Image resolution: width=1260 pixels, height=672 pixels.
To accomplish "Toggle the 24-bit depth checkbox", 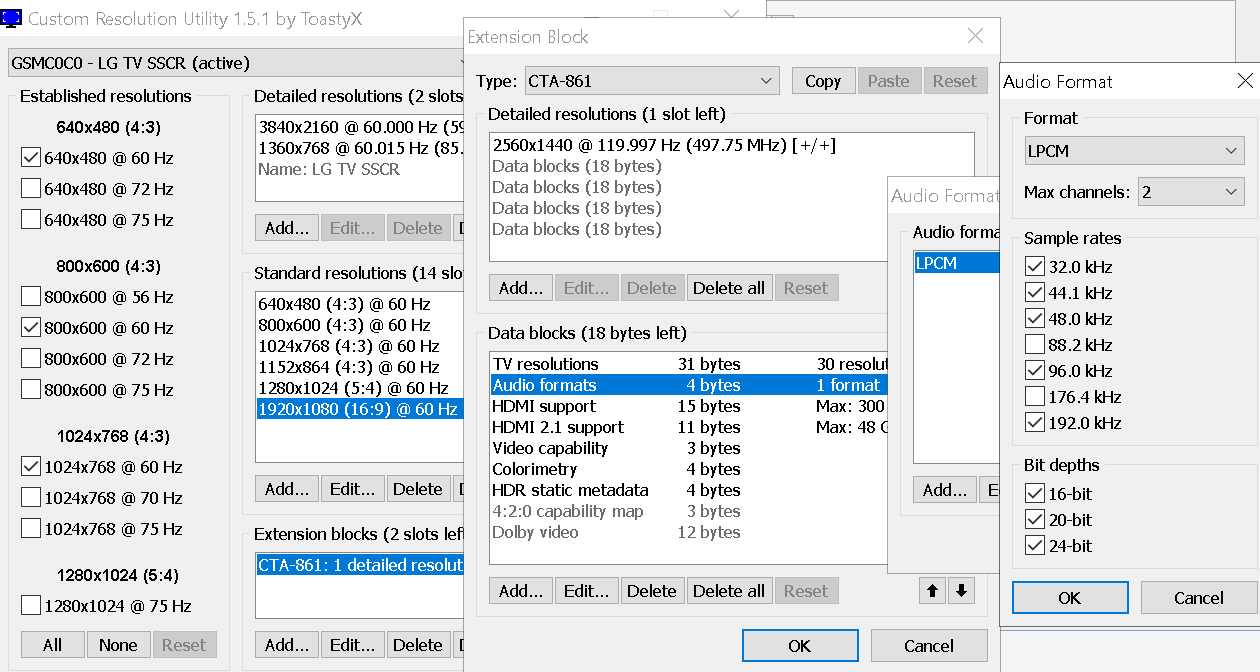I will 1035,546.
